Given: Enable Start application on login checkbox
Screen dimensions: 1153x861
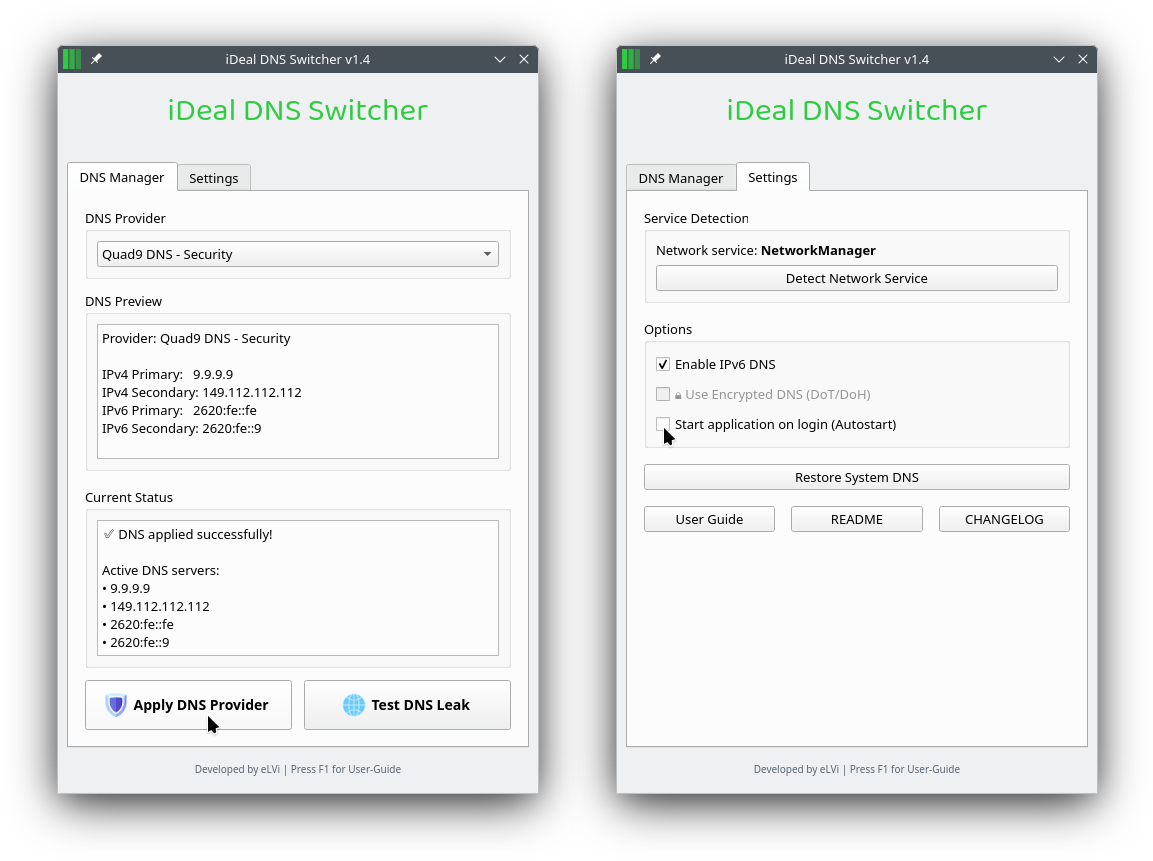Looking at the screenshot, I should tap(663, 424).
